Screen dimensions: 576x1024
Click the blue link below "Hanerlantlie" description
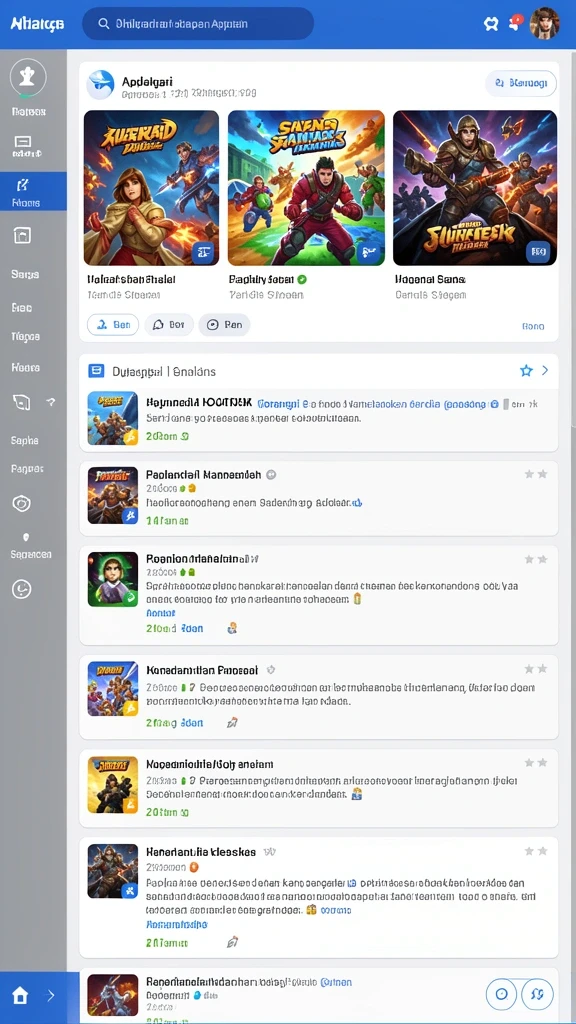(x=177, y=925)
